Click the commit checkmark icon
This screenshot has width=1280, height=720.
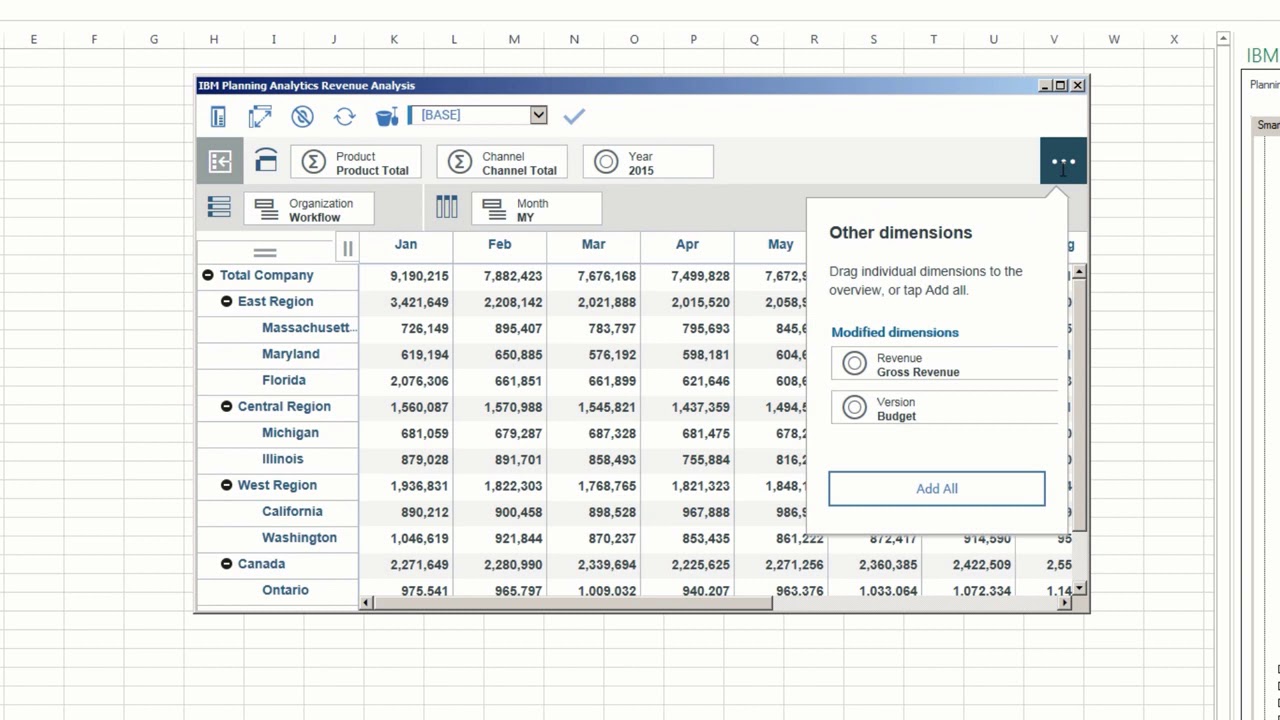(573, 116)
